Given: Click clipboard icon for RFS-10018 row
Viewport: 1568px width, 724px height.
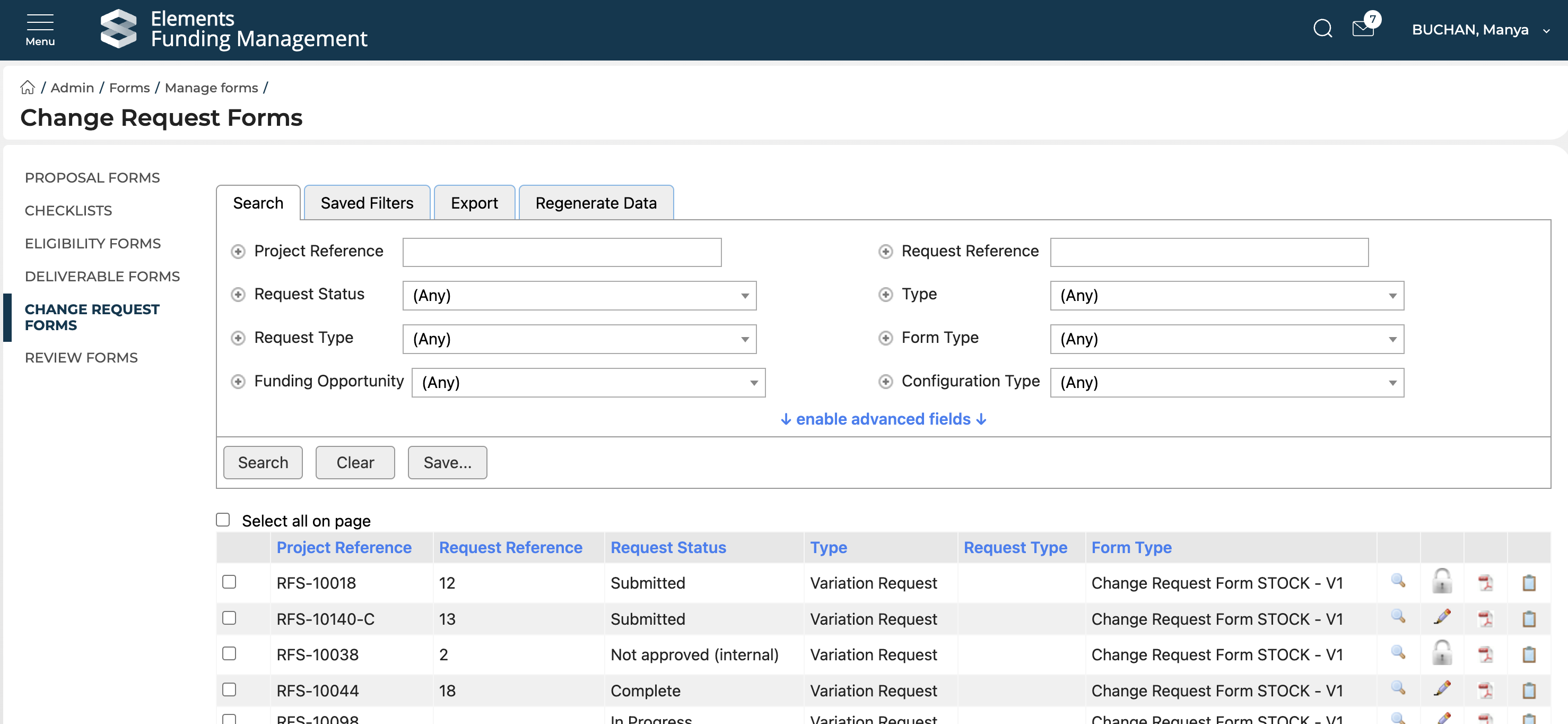Looking at the screenshot, I should [x=1528, y=583].
